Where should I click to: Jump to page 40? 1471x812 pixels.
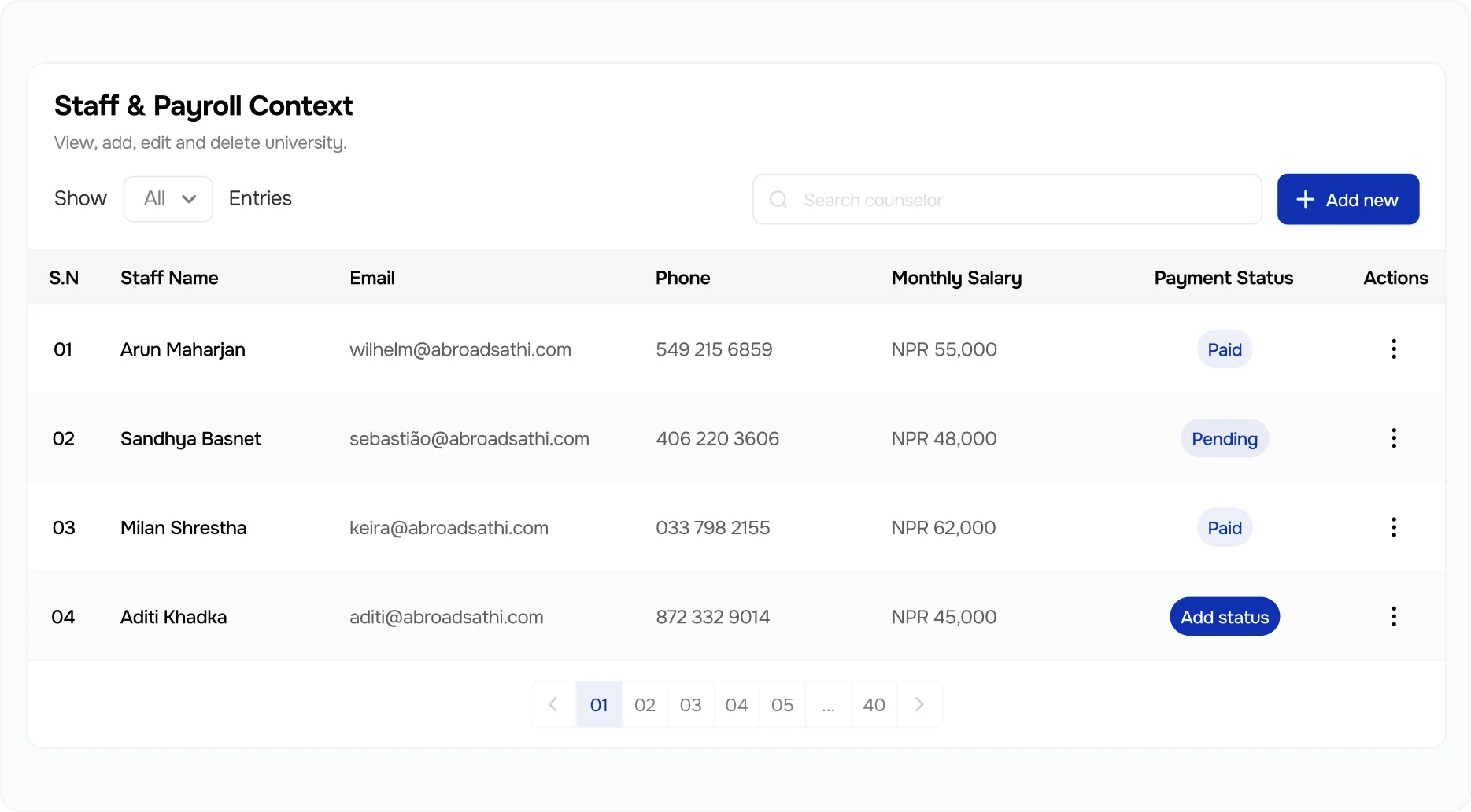(x=874, y=704)
